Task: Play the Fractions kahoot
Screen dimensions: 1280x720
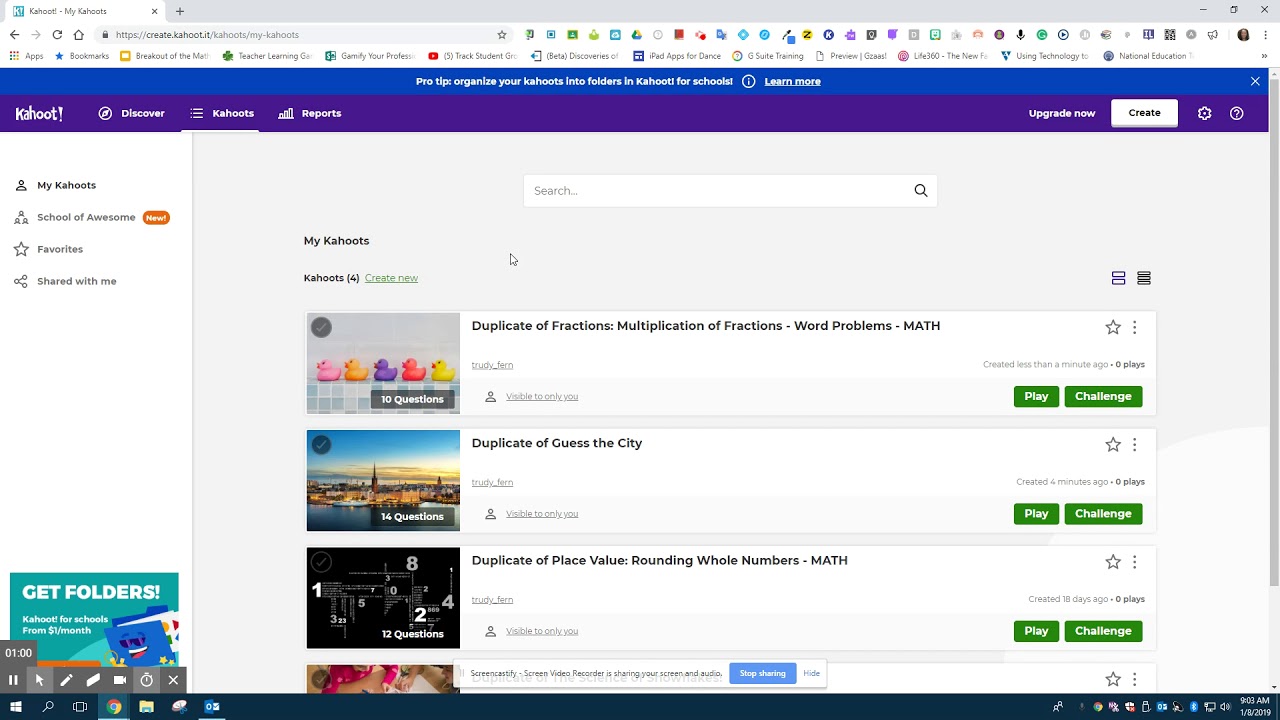Action: (1036, 396)
